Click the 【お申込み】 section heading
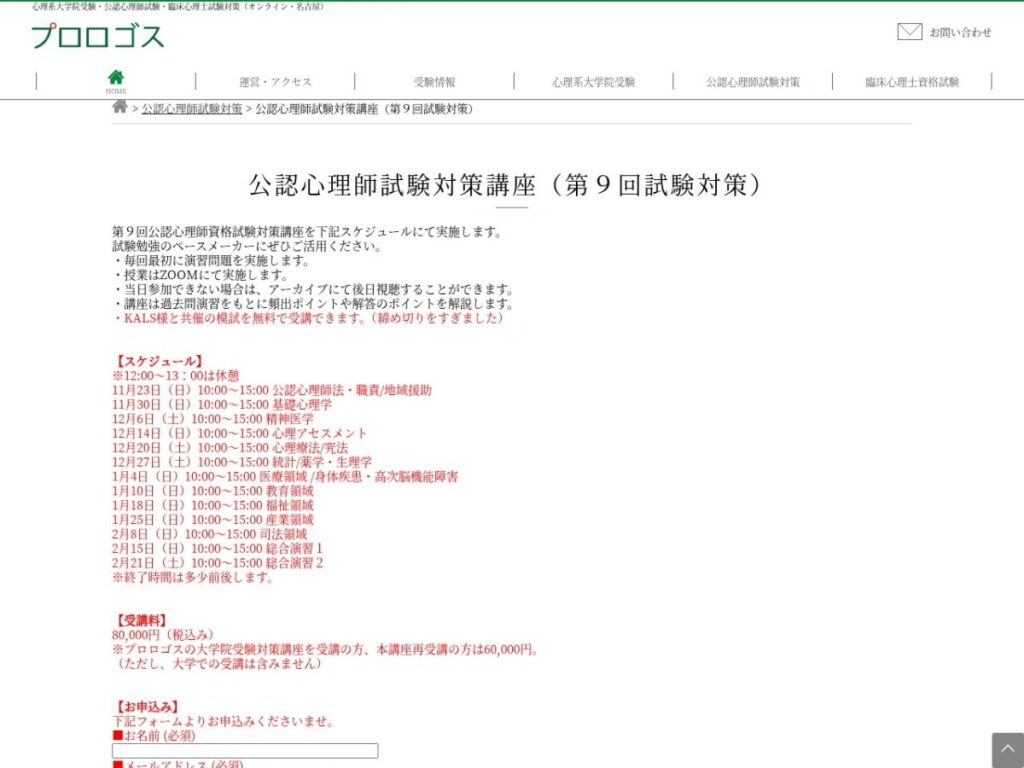This screenshot has height=768, width=1024. point(146,707)
